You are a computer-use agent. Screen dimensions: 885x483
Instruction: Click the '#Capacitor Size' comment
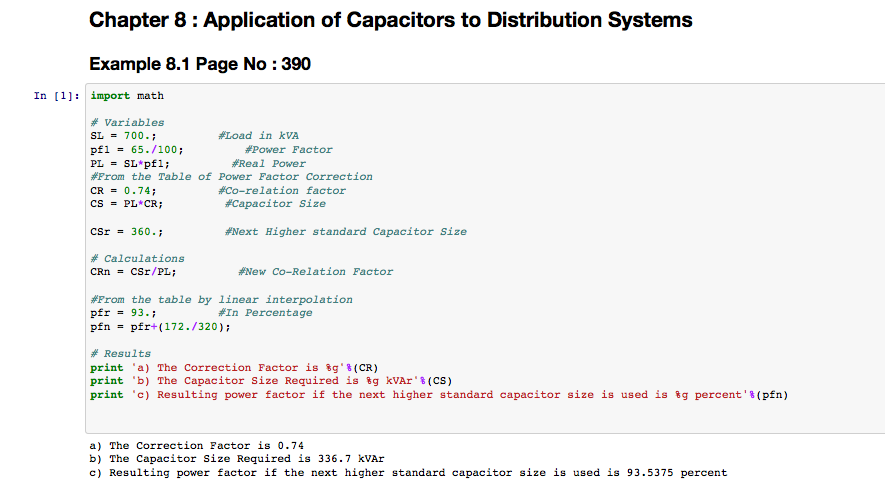click(x=275, y=204)
